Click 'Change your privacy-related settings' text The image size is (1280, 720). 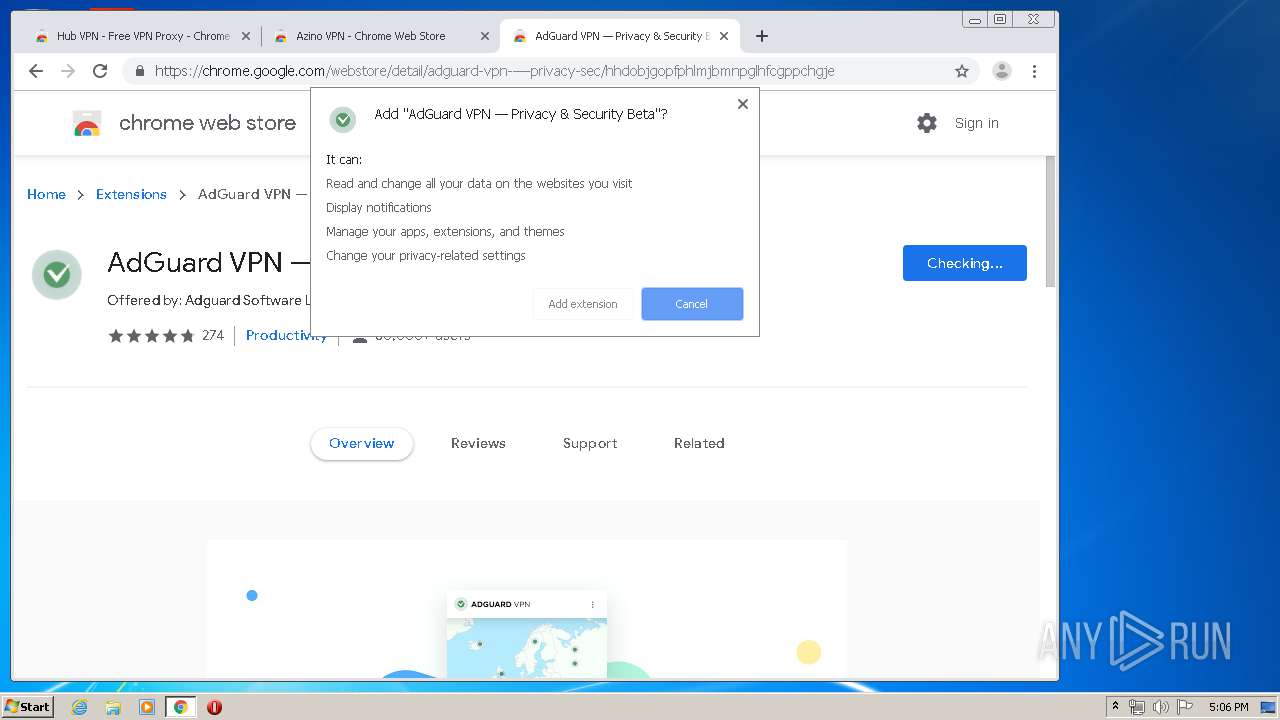(426, 255)
